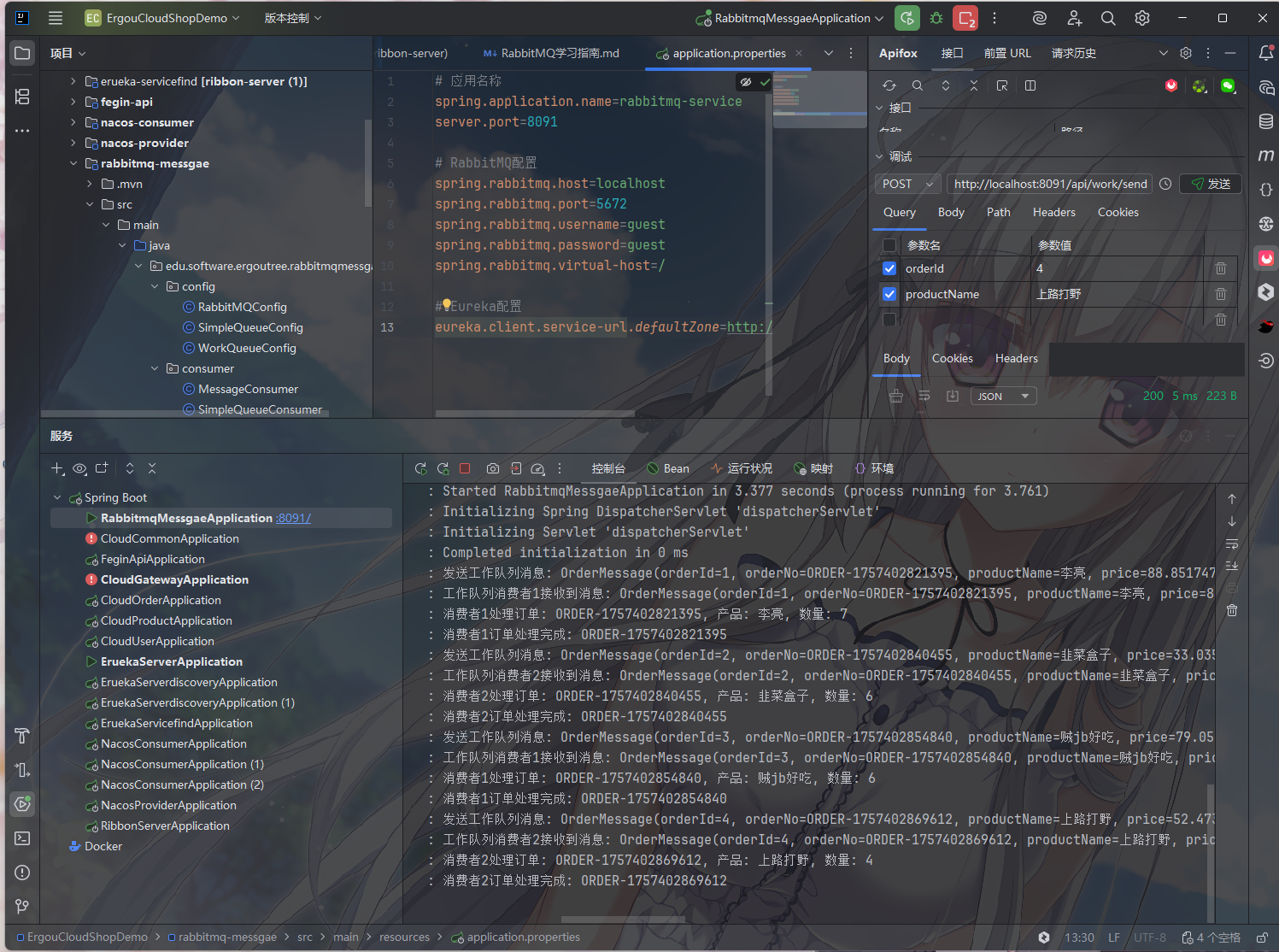1279x952 pixels.
Task: Open the POST request method dropdown
Action: tap(907, 184)
